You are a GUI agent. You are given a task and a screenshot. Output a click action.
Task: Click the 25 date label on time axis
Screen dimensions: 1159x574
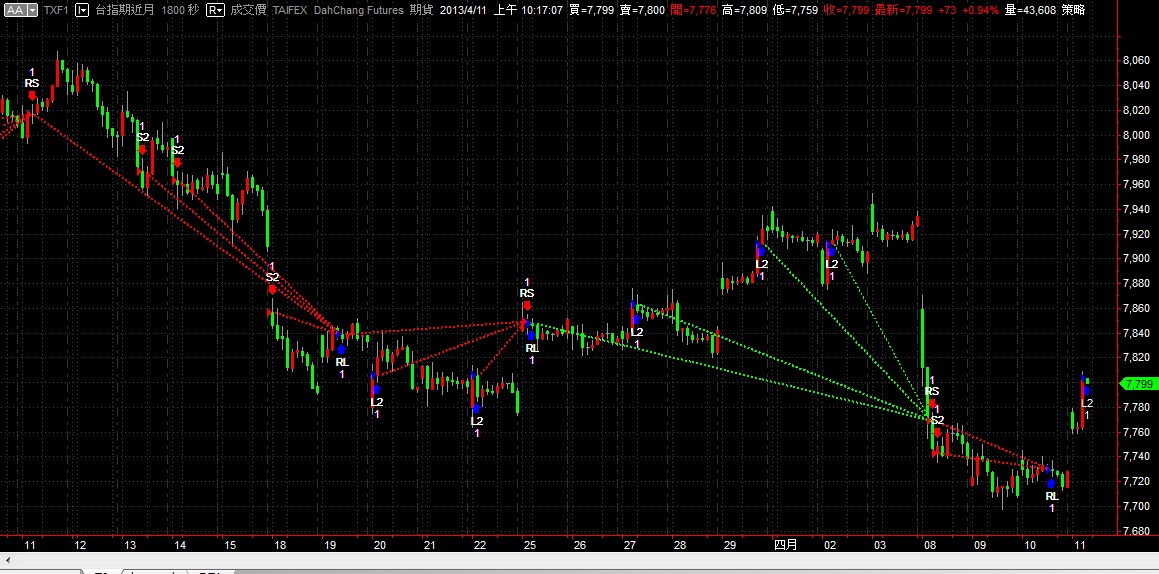[529, 545]
